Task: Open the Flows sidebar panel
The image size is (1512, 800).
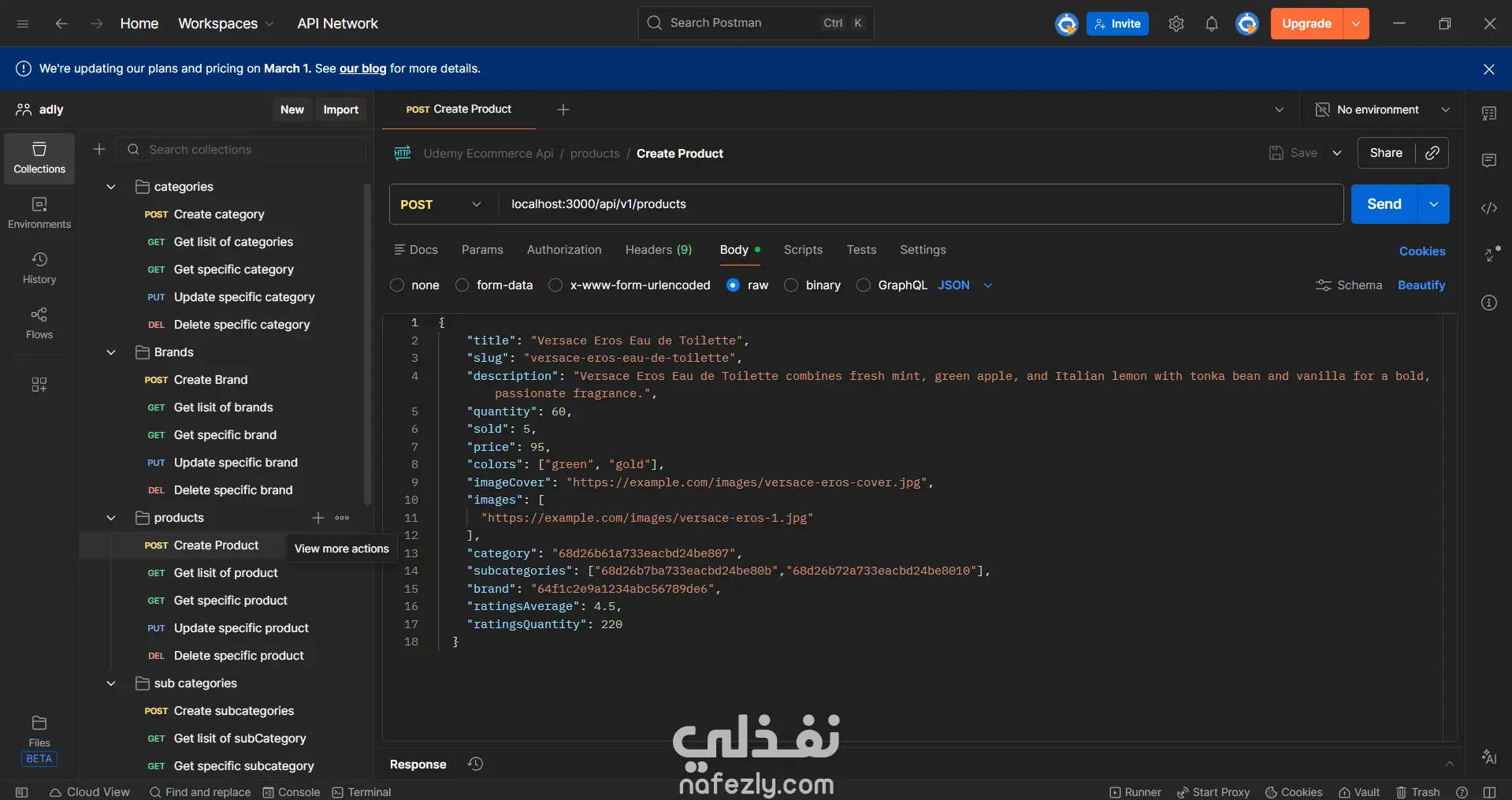Action: coord(39,324)
